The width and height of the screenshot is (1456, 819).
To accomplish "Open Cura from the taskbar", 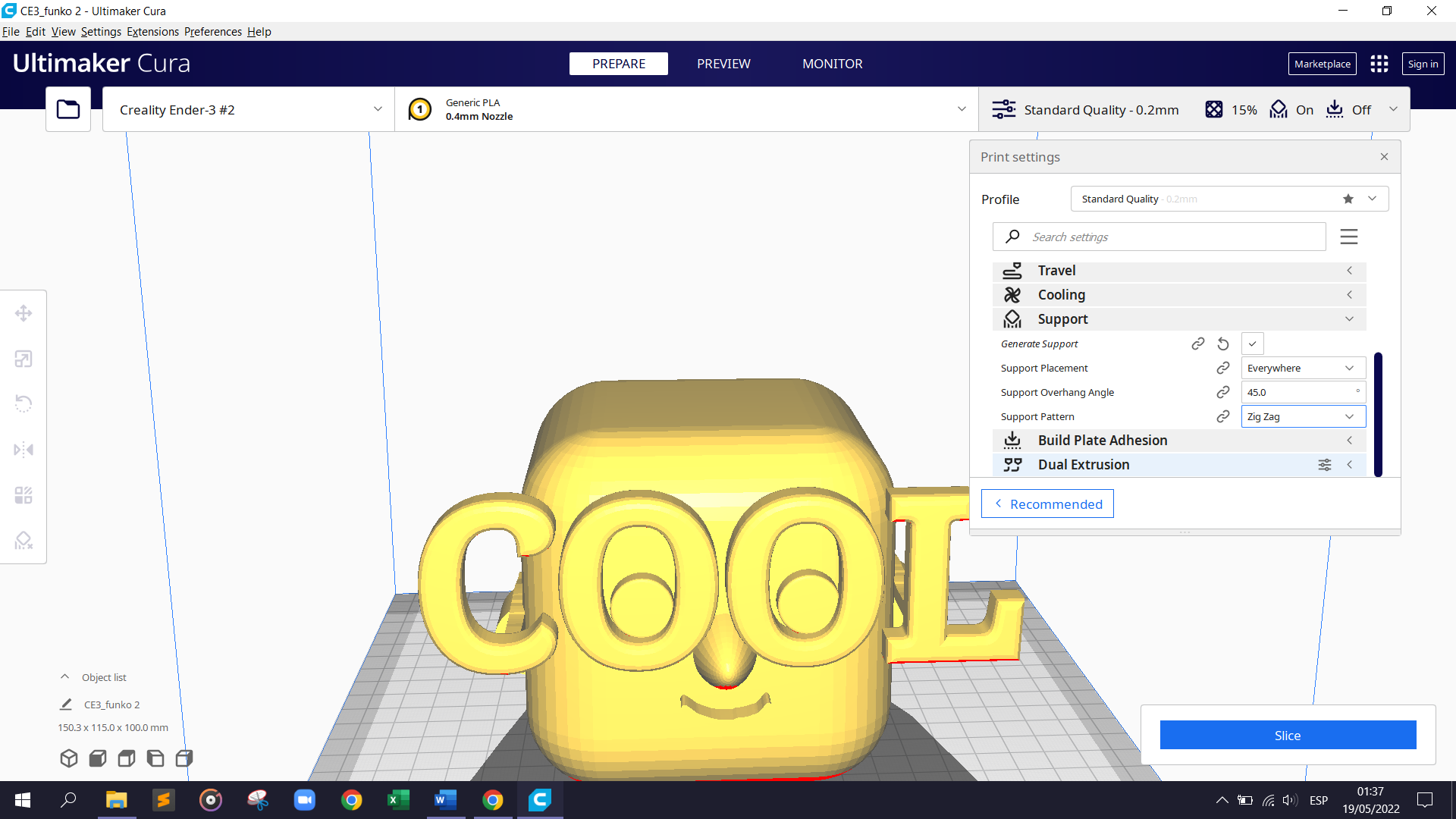I will pyautogui.click(x=539, y=800).
